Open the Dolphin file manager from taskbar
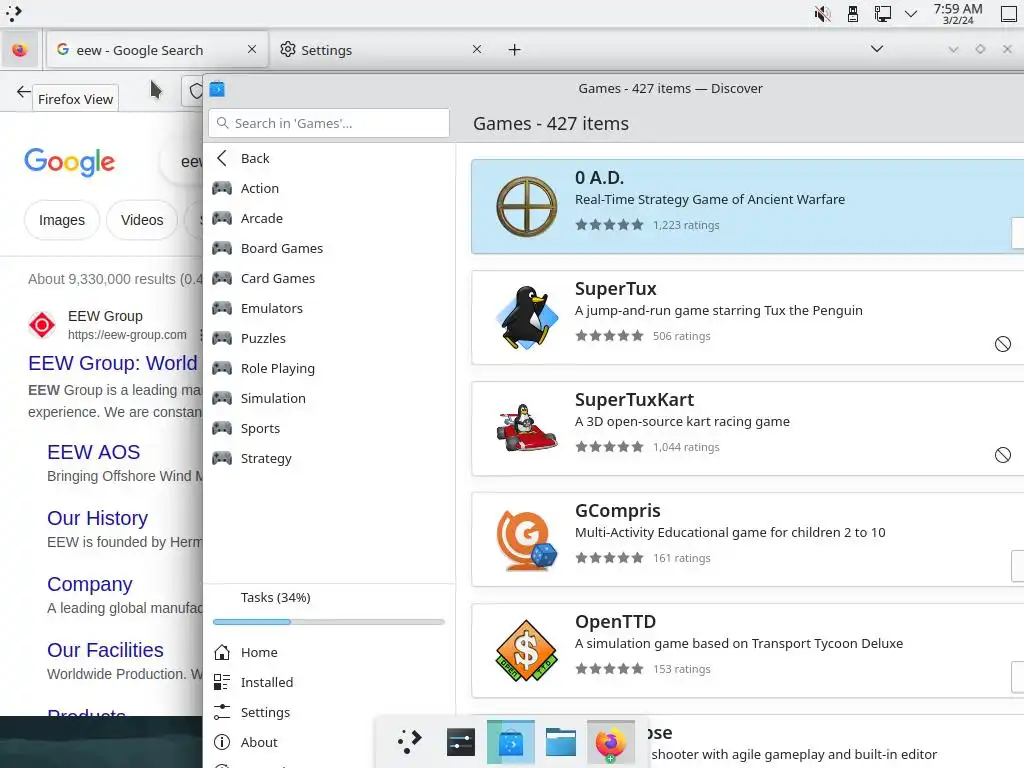Screen dimensions: 1024x768 tap(560, 743)
